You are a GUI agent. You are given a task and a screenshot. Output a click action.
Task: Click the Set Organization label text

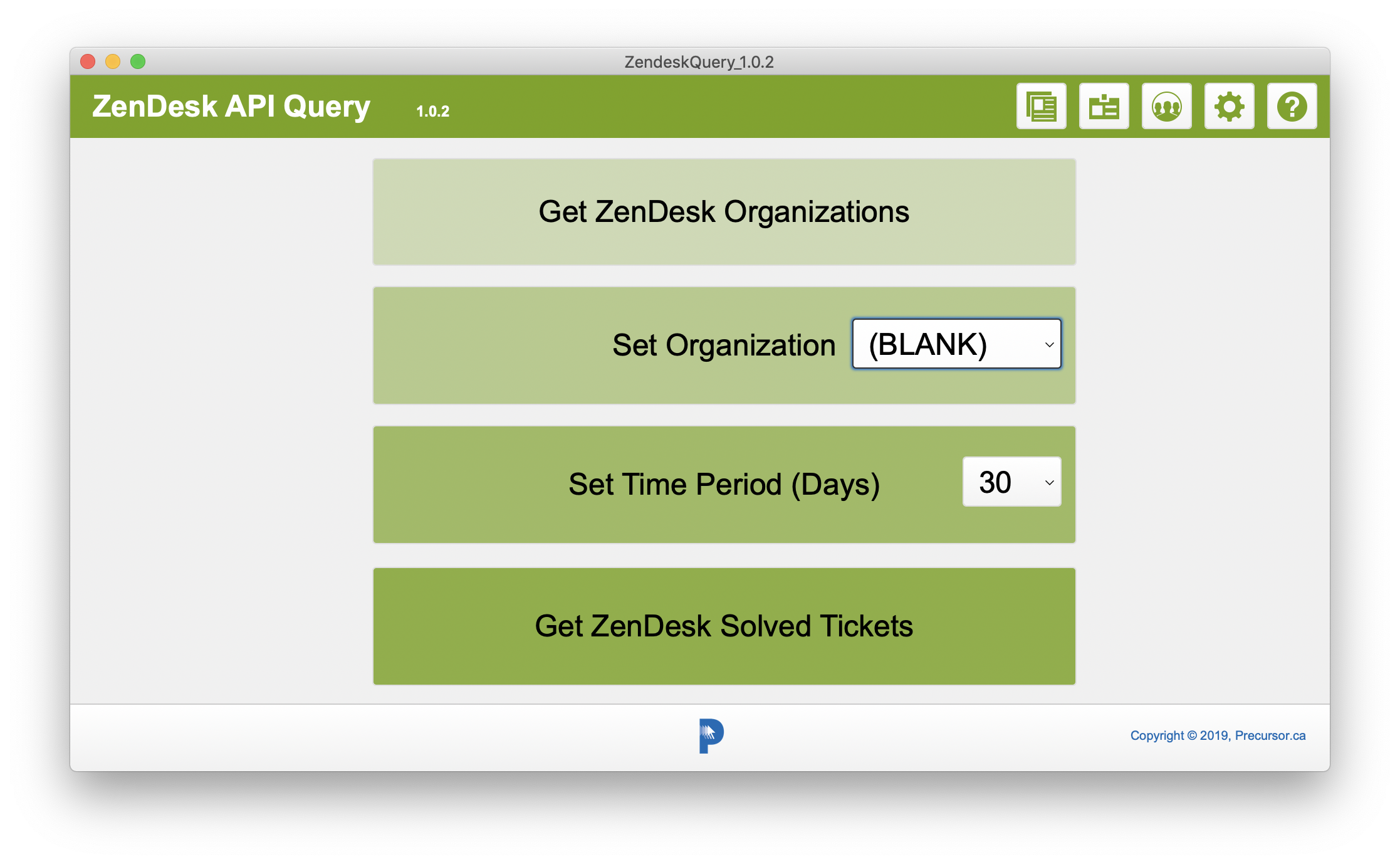coord(724,345)
